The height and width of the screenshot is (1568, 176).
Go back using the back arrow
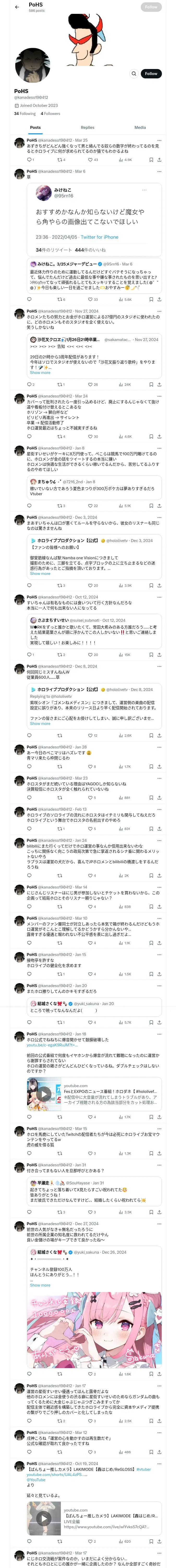click(17, 7)
